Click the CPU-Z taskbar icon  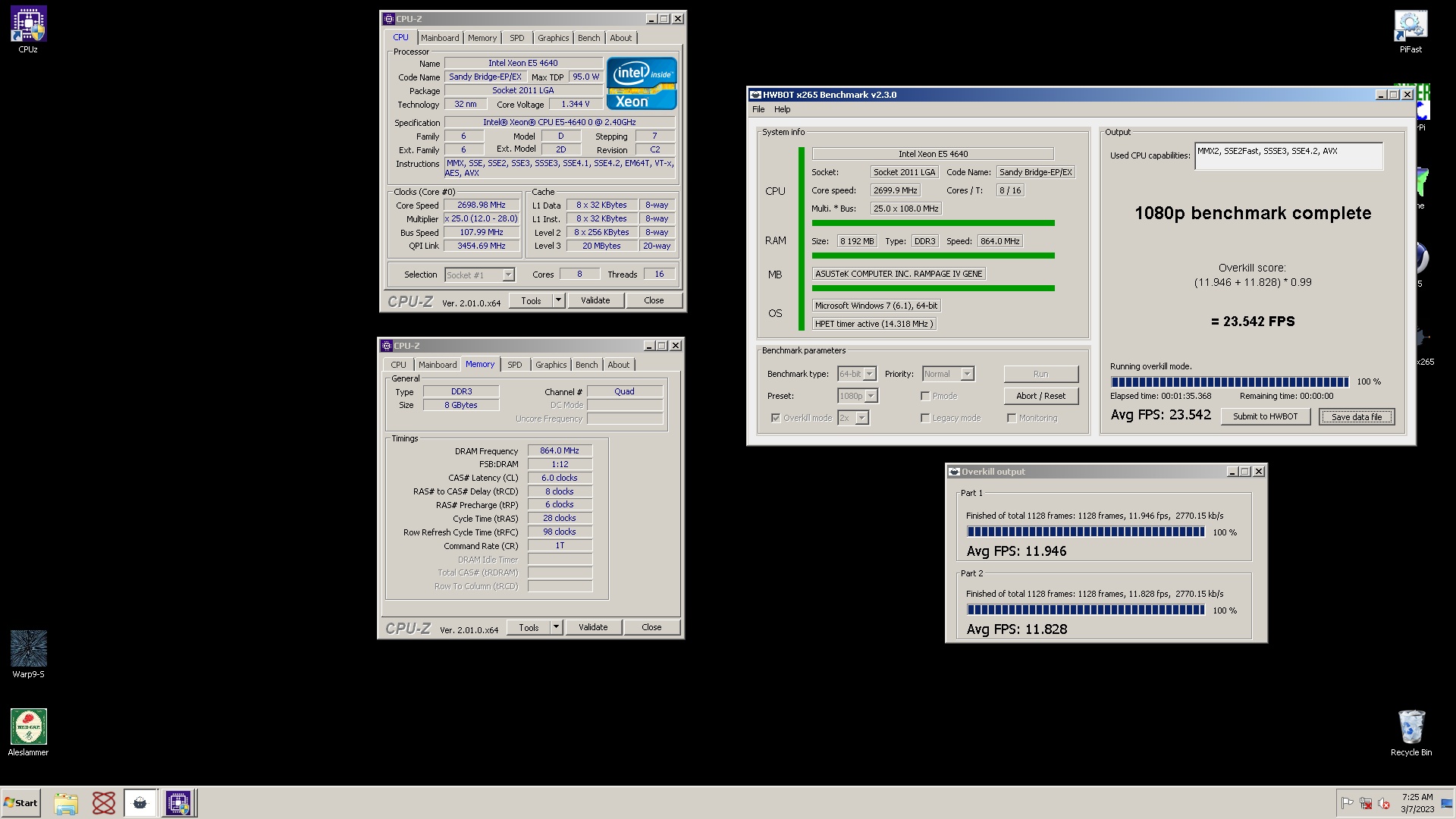click(178, 803)
